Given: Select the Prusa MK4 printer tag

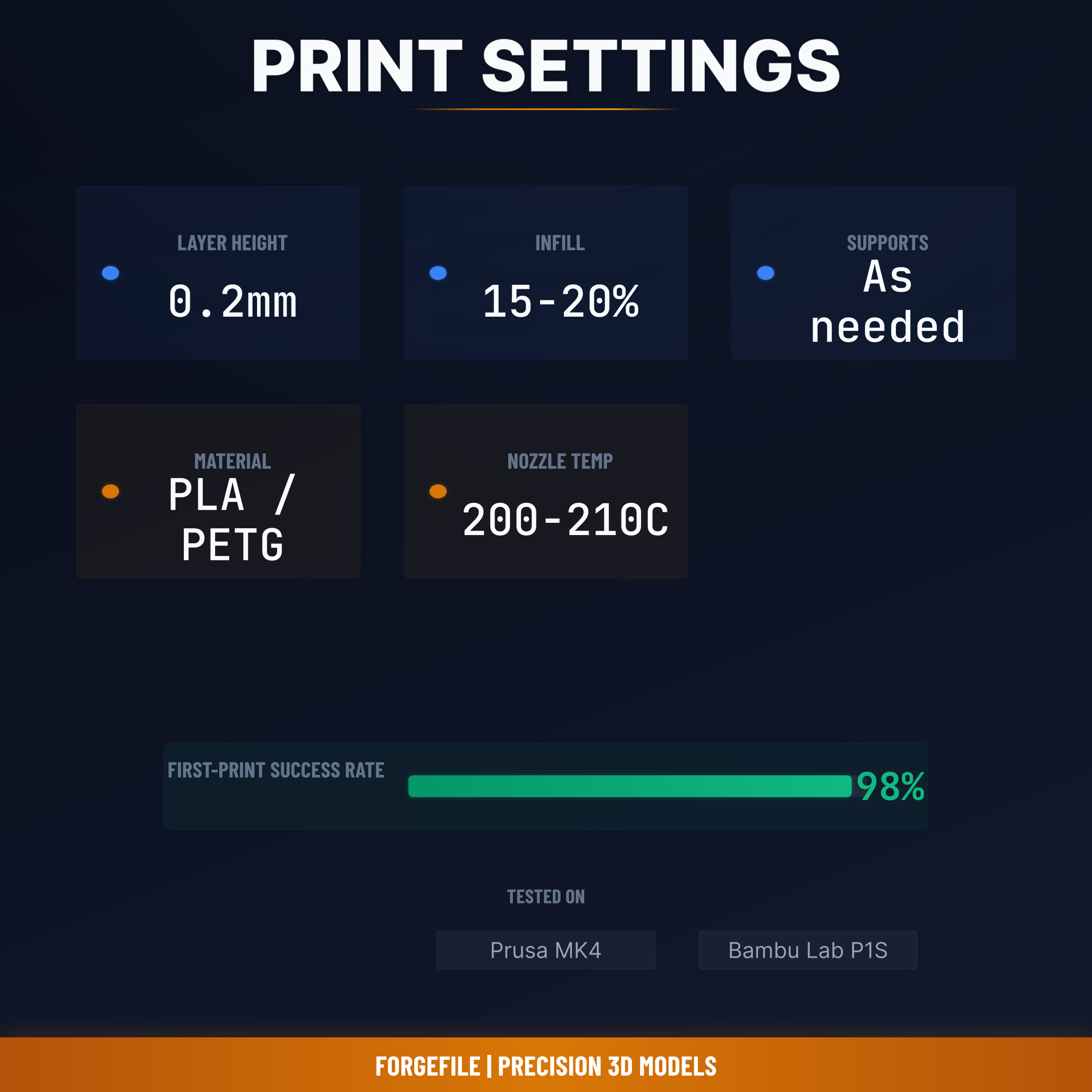Looking at the screenshot, I should click(546, 950).
